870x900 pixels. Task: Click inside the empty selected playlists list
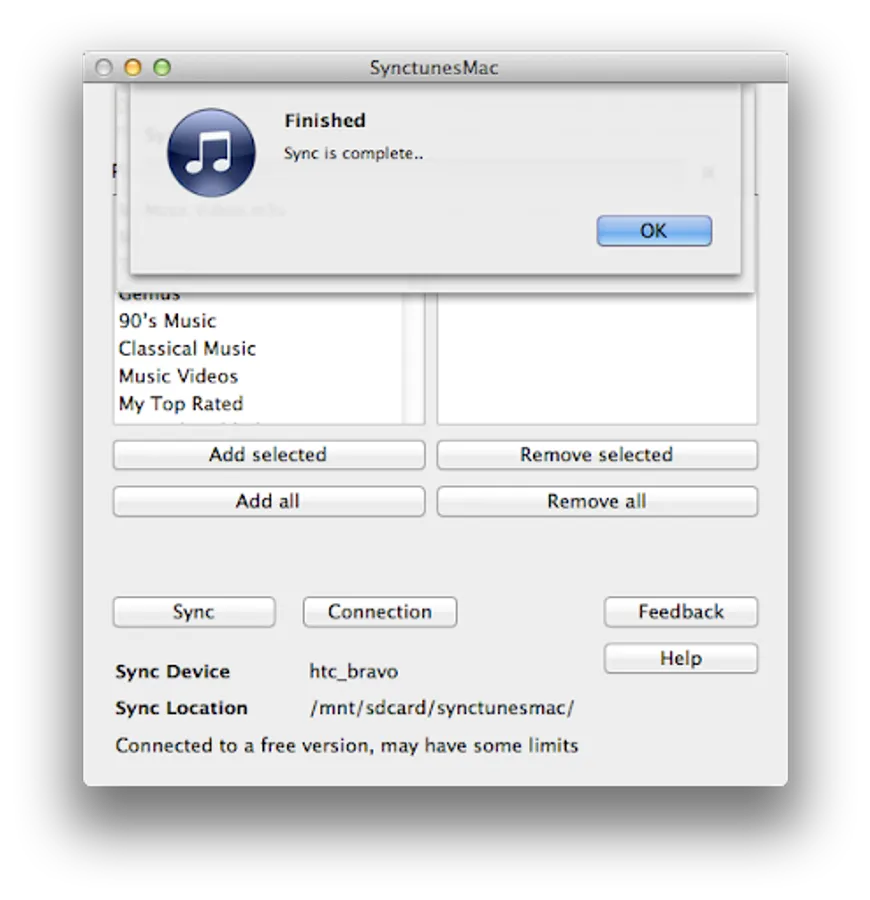tap(597, 359)
